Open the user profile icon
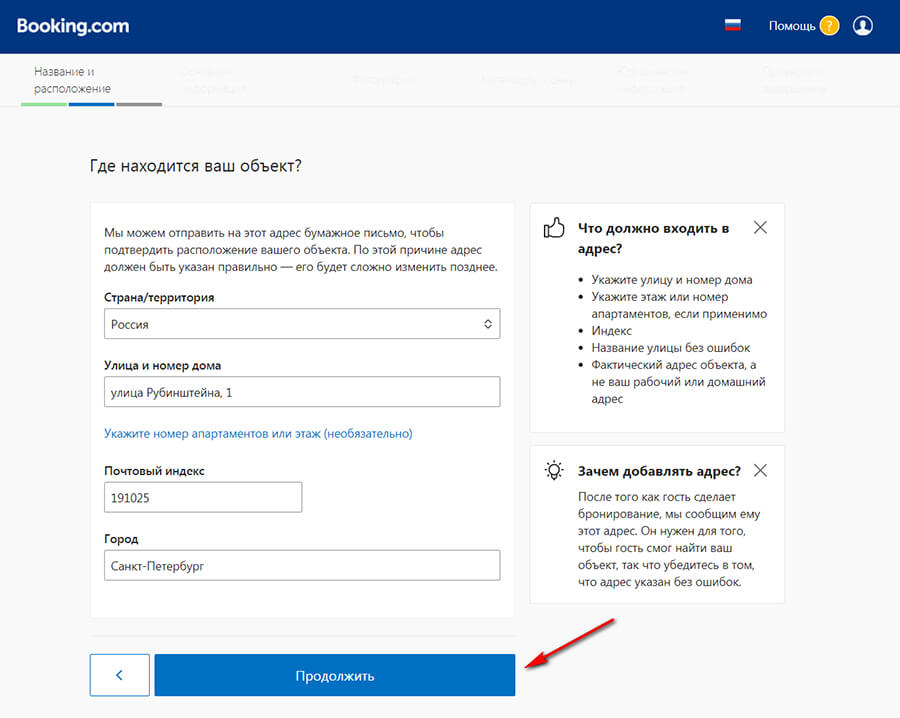The width and height of the screenshot is (900, 718). point(863,26)
